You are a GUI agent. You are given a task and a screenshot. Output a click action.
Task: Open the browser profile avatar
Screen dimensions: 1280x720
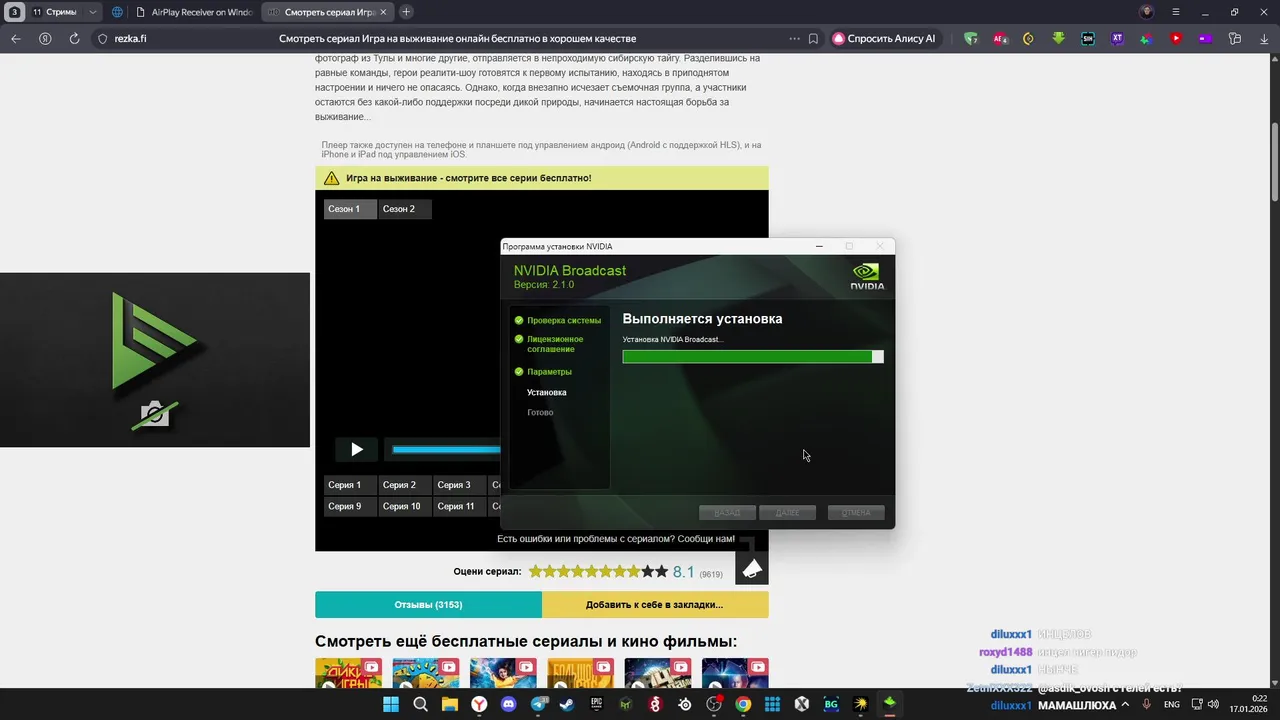click(x=1147, y=12)
